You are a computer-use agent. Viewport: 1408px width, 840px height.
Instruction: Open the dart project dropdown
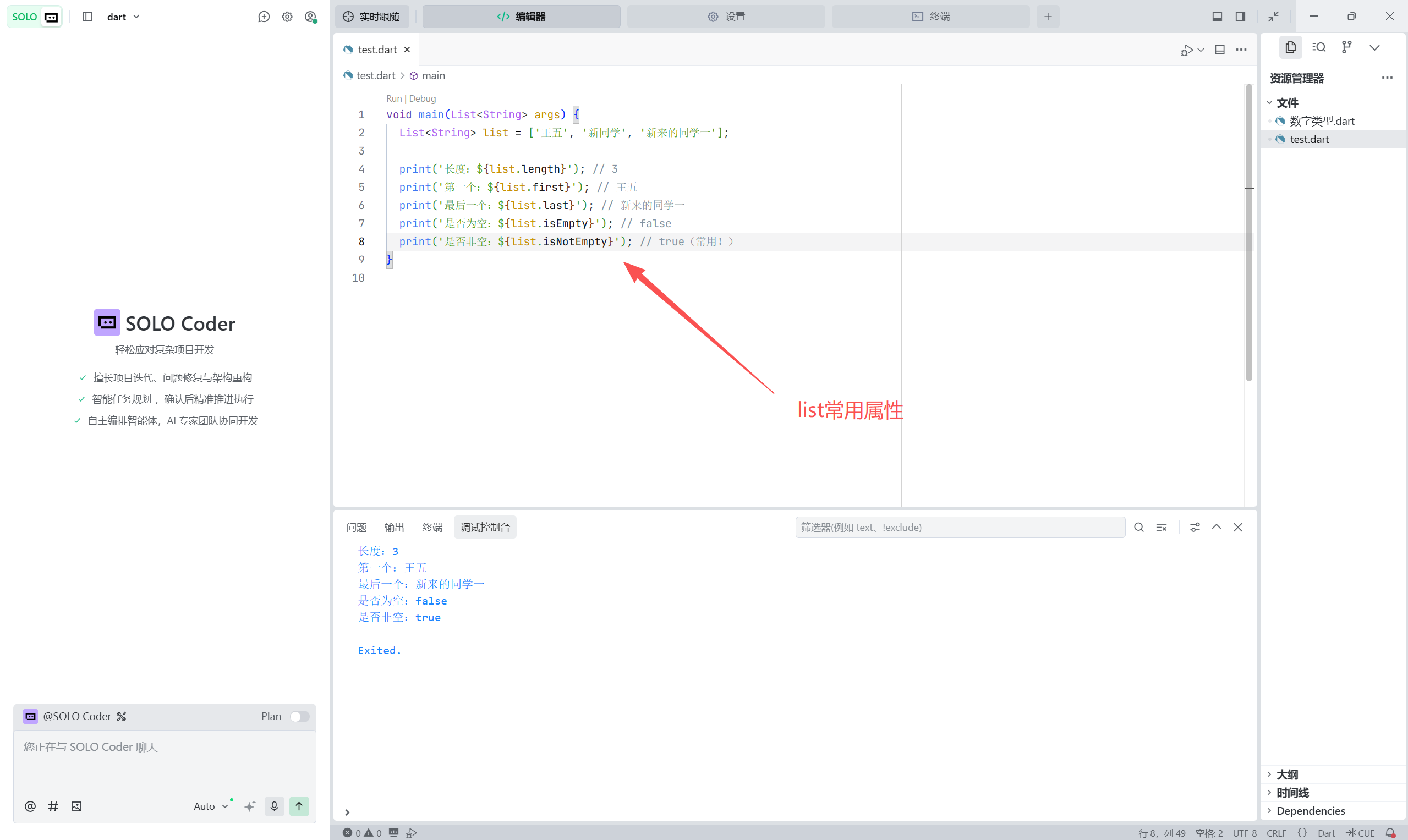pyautogui.click(x=123, y=17)
